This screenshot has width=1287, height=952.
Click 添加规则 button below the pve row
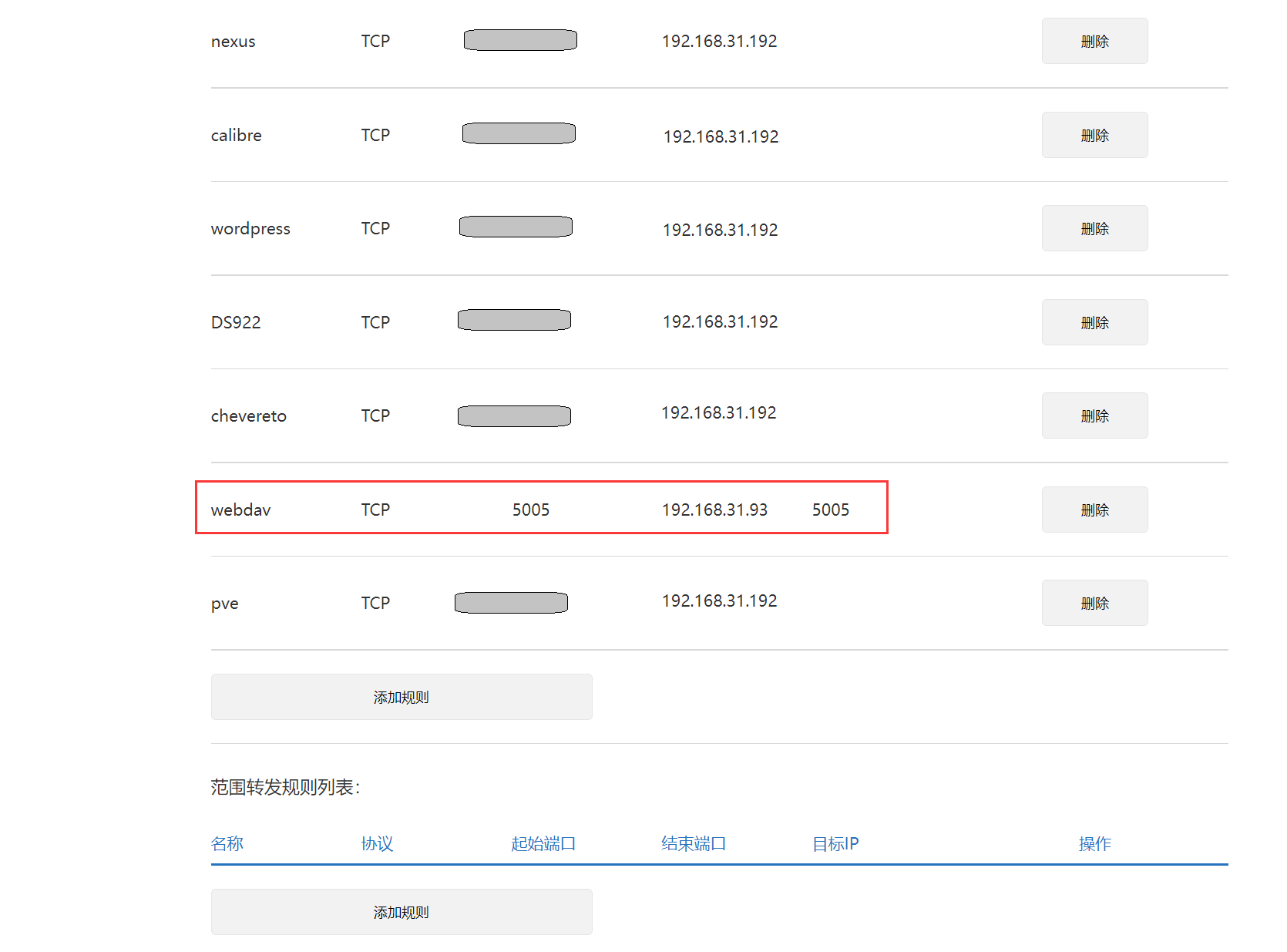[x=401, y=698]
